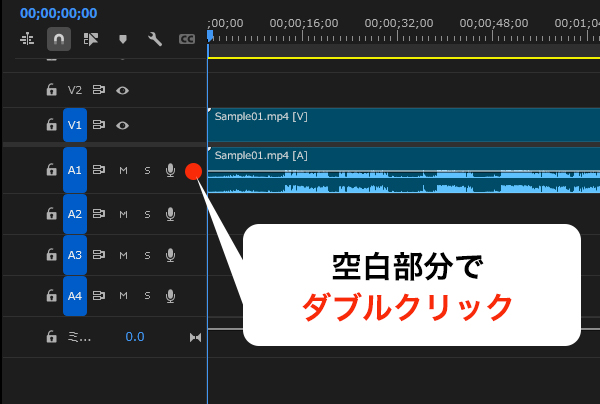Mute track A3
The width and height of the screenshot is (600, 404).
tap(123, 256)
